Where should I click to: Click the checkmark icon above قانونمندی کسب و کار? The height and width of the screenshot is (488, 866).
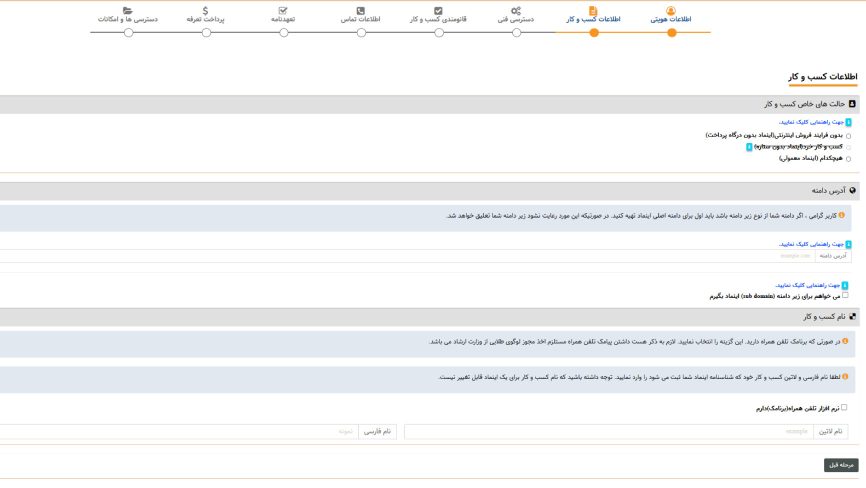click(438, 10)
